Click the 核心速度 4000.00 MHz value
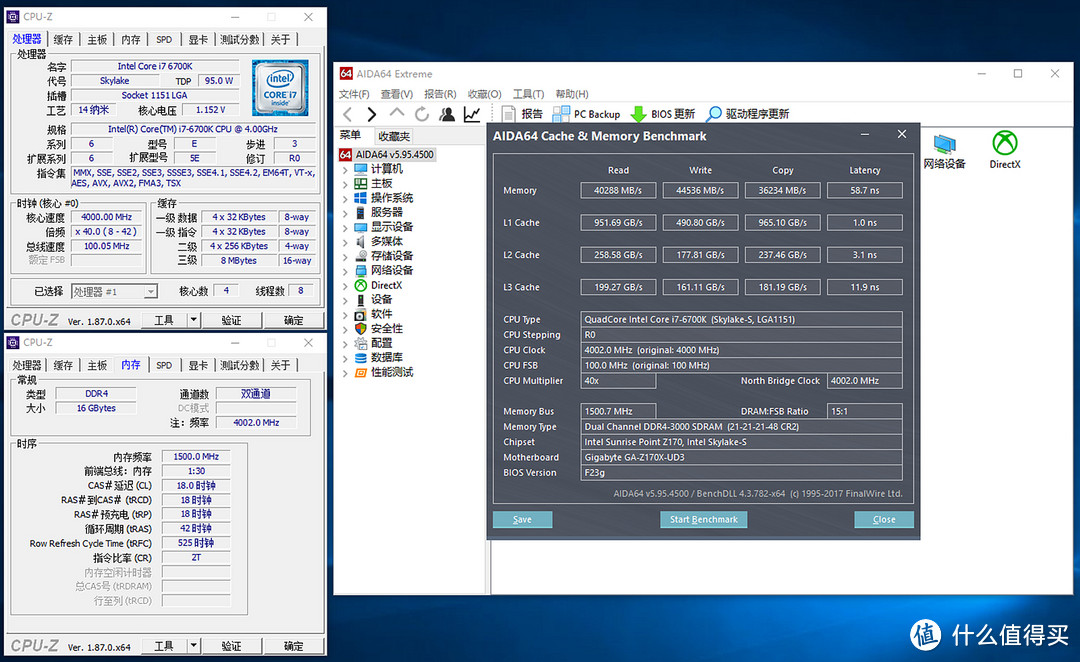The height and width of the screenshot is (662, 1080). point(107,217)
